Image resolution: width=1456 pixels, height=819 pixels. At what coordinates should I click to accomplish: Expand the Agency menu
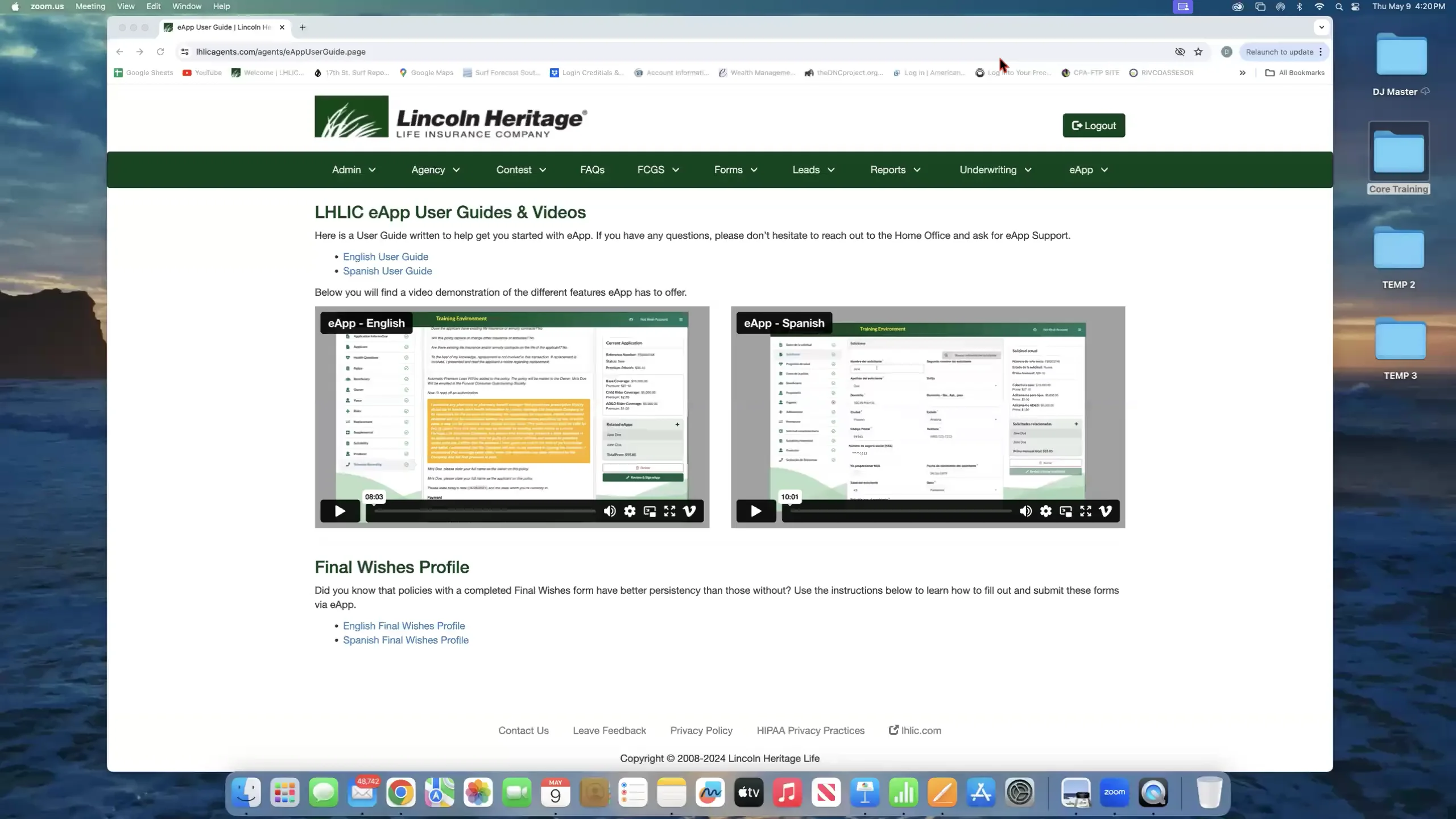click(436, 169)
